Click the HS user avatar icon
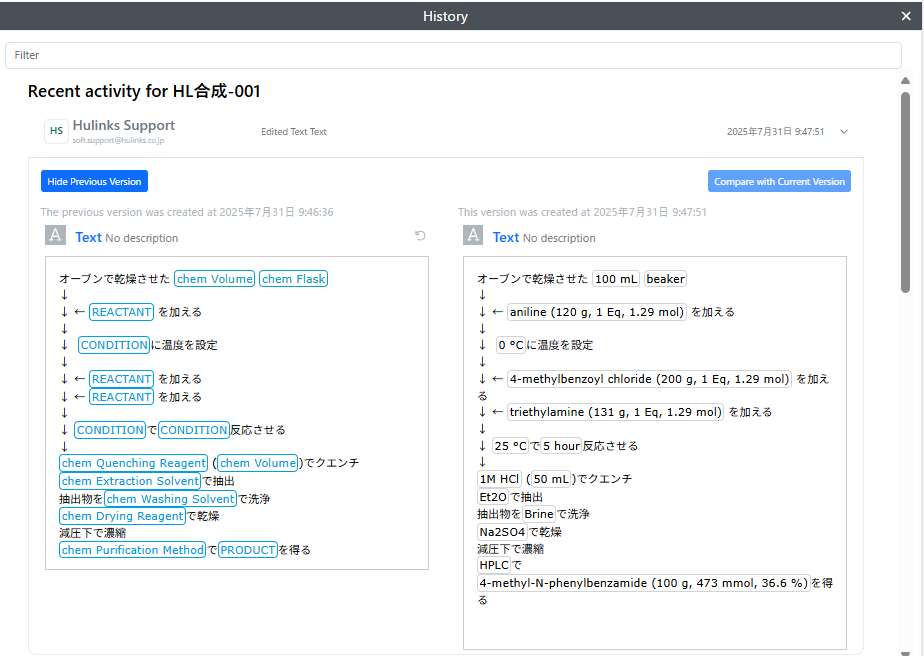Image resolution: width=924 pixels, height=656 pixels. point(56,131)
